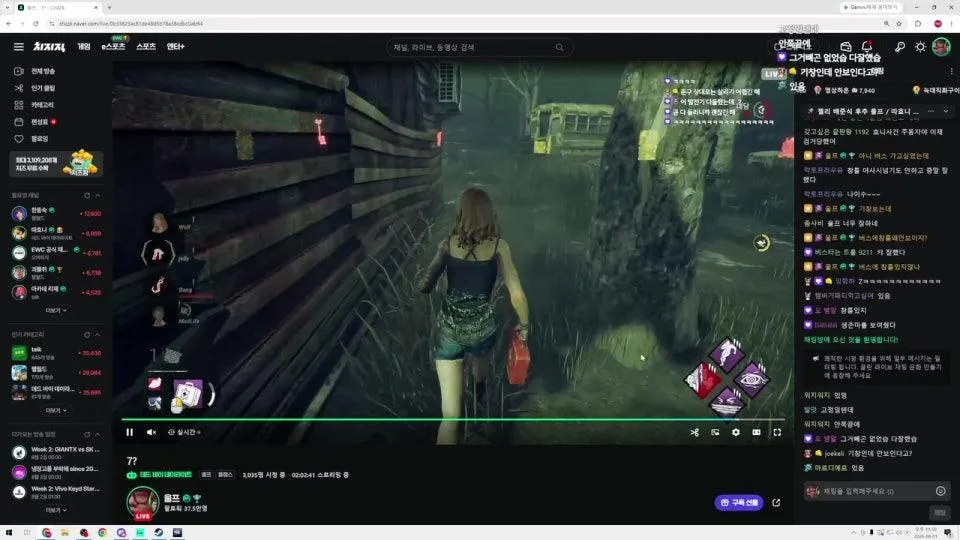Image resolution: width=960 pixels, height=540 pixels.
Task: Click the search magnifier icon
Action: click(x=560, y=47)
